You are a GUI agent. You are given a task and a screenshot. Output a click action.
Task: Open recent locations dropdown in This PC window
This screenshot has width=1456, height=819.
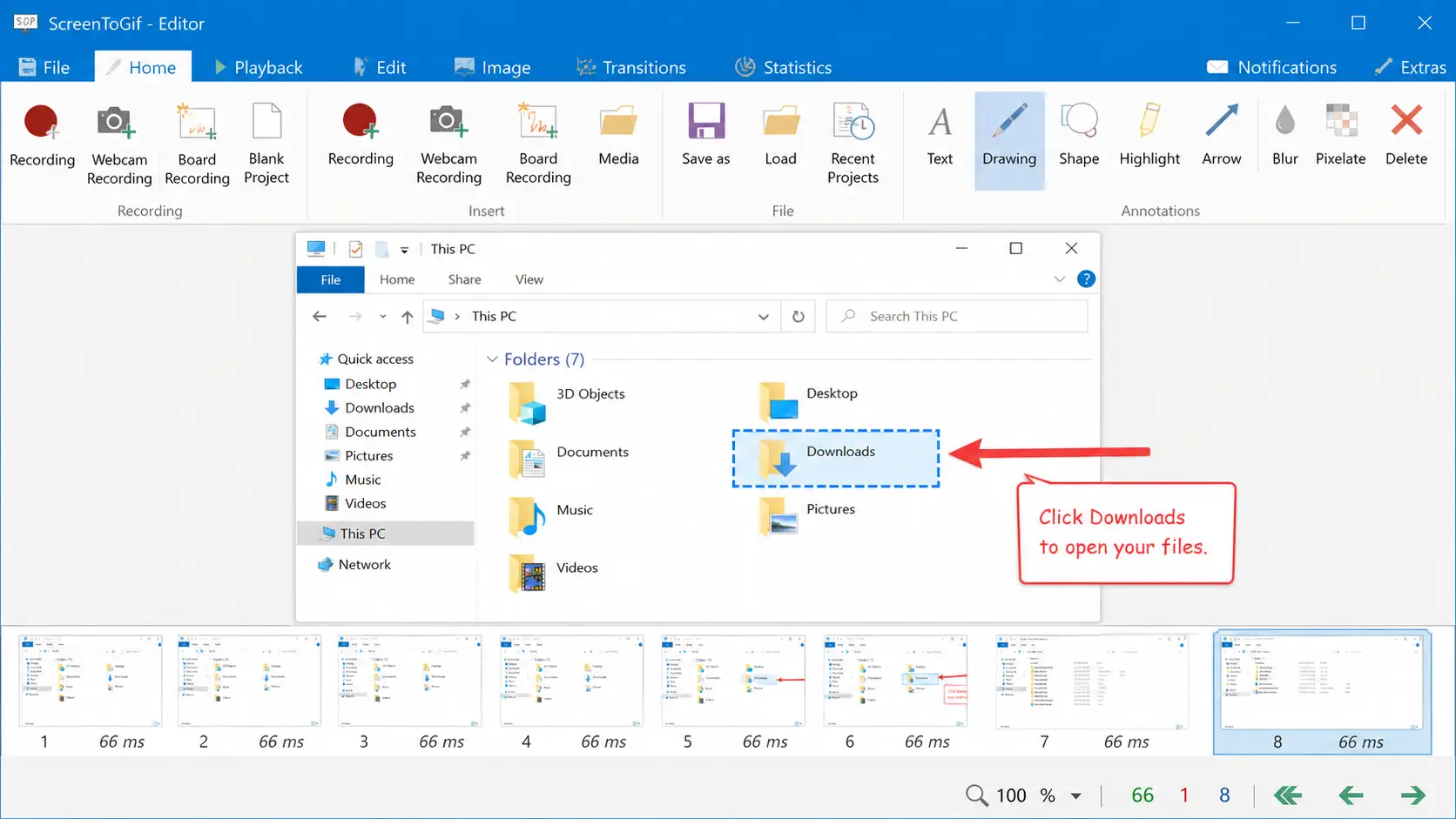[382, 317]
